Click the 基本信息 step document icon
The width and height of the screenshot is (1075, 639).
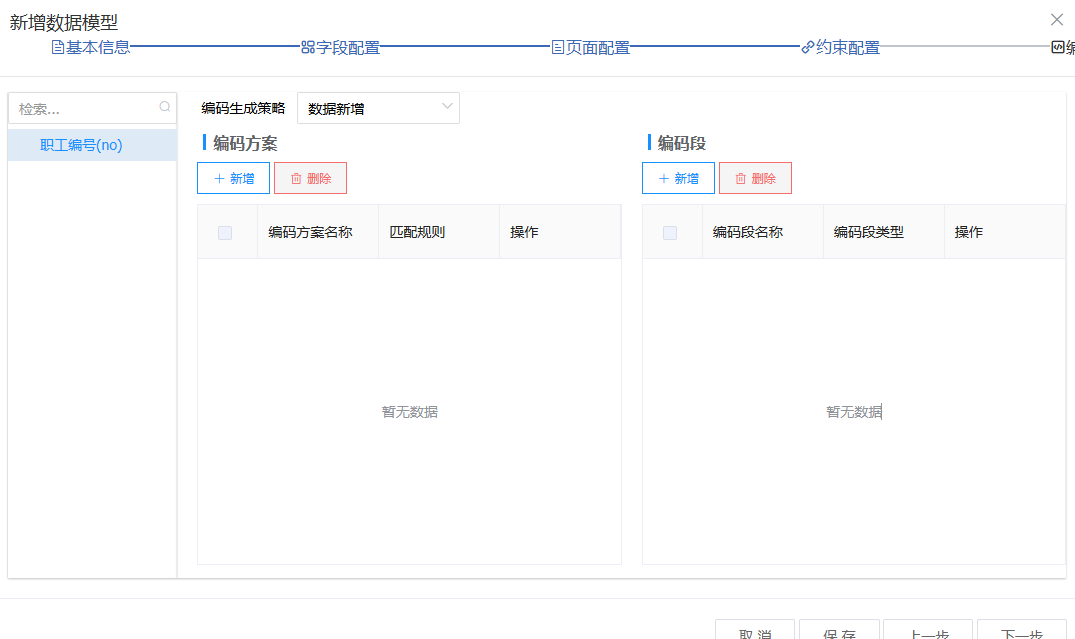[58, 47]
